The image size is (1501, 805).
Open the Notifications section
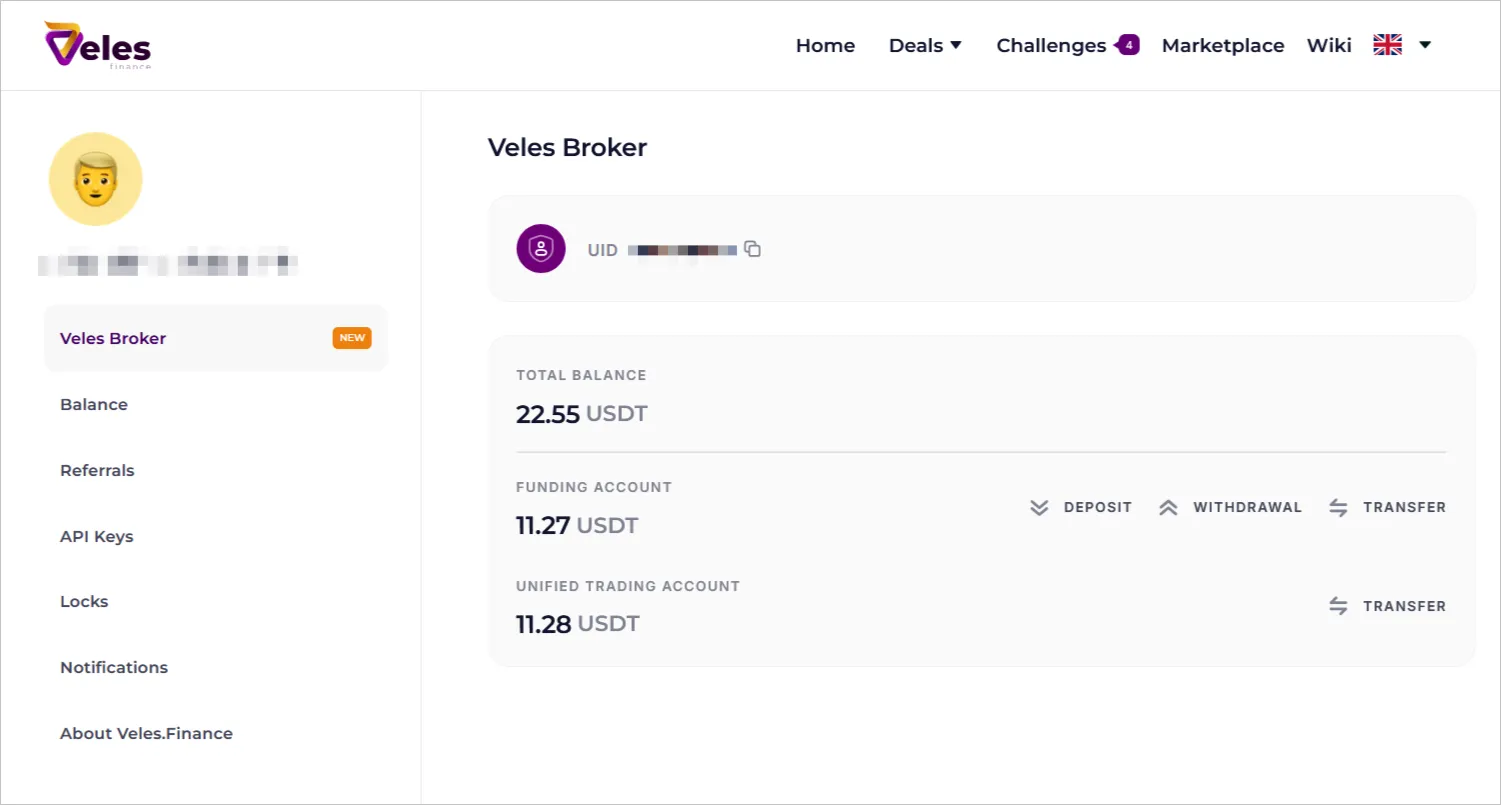coord(113,667)
